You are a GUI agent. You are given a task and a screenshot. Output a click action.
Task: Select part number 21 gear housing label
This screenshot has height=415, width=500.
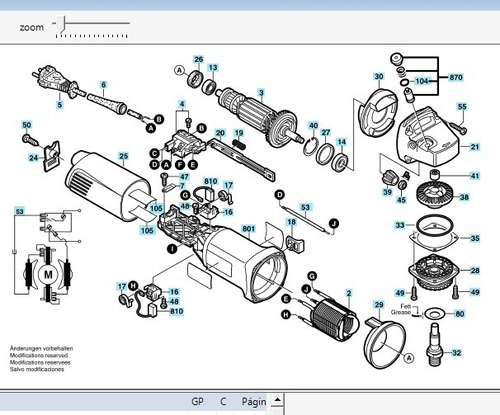[475, 147]
